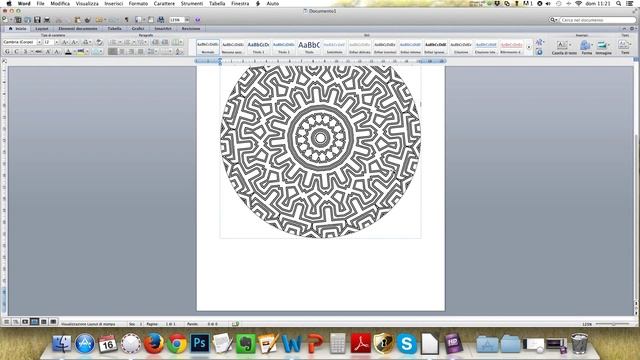Toggle underline (S) formatting
Image resolution: width=640 pixels, height=360 pixels.
tap(25, 52)
